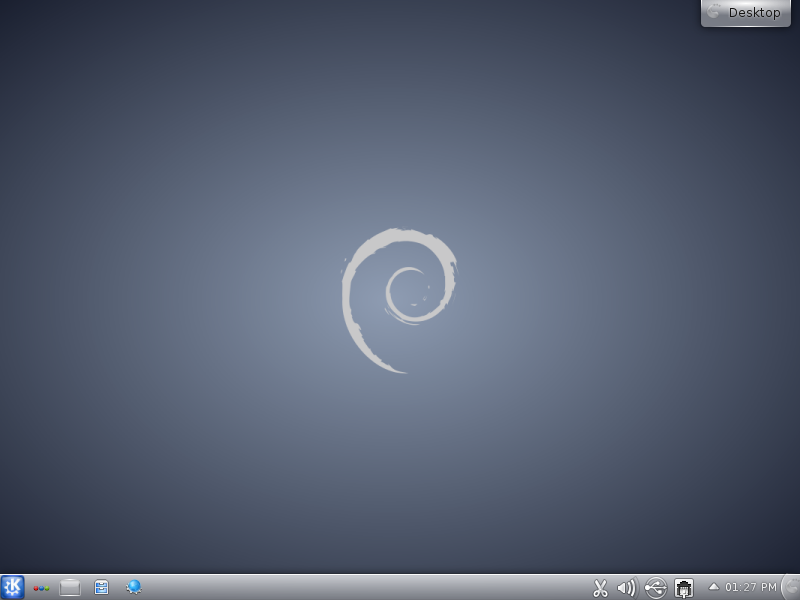The width and height of the screenshot is (800, 600).
Task: Open the USB device notifier icon
Action: coord(656,588)
